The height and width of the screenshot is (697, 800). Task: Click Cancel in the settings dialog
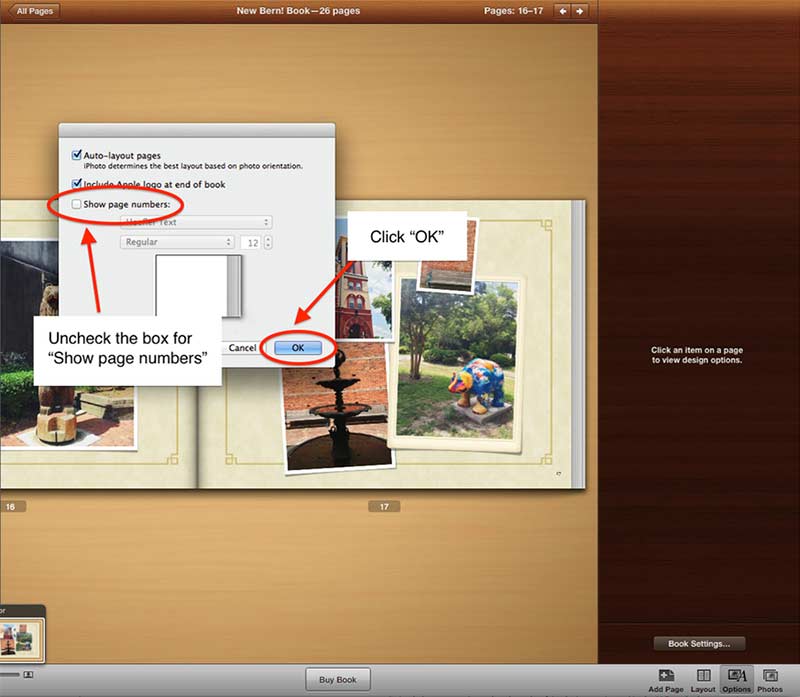pyautogui.click(x=242, y=348)
